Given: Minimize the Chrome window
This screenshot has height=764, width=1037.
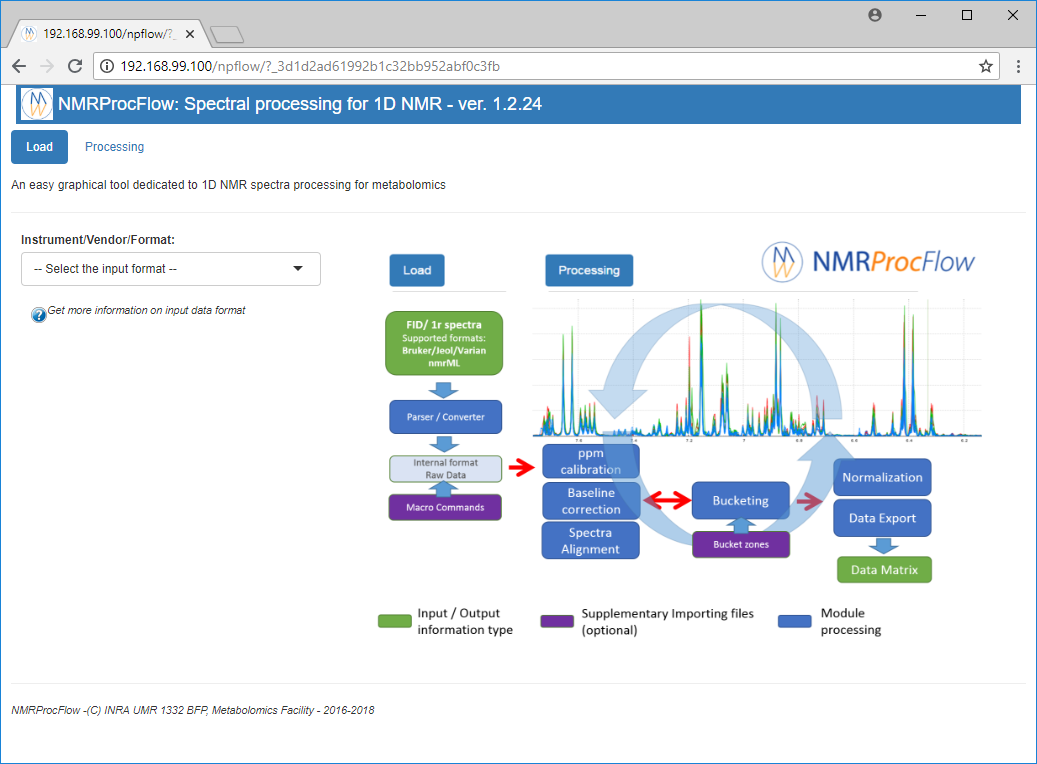Looking at the screenshot, I should (921, 15).
